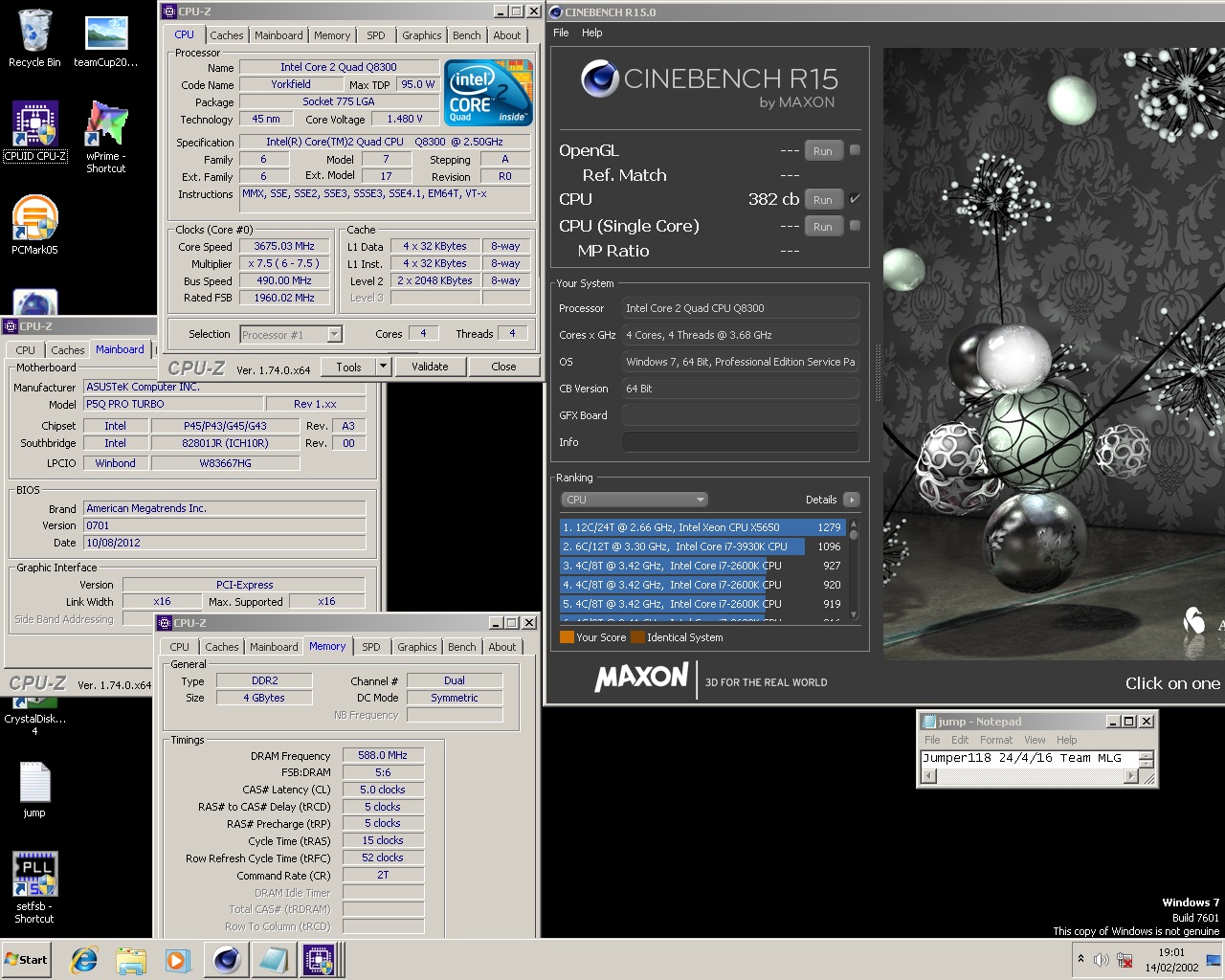
Task: Open Windows Media Player from the taskbar
Action: click(x=177, y=960)
